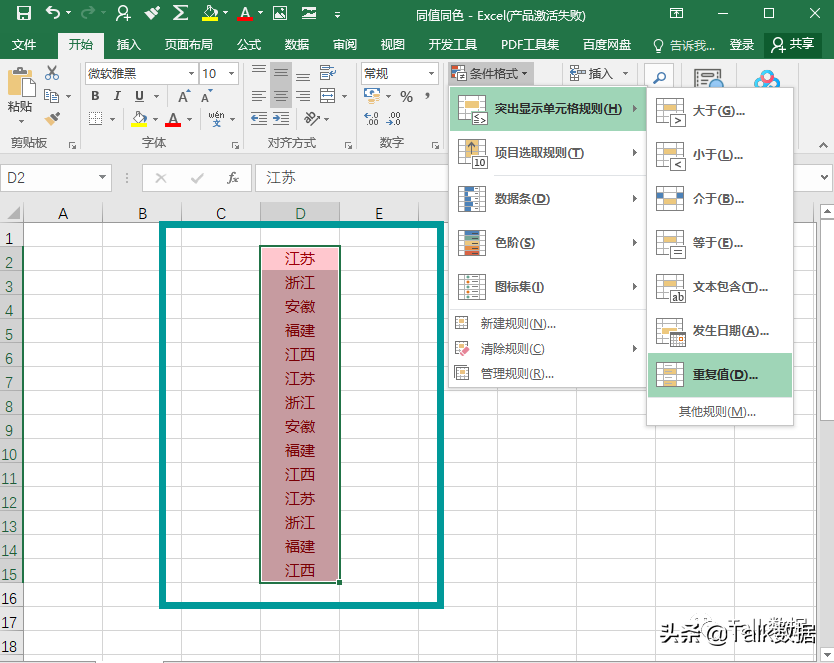Align text to the left
834x663 pixels.
tap(258, 96)
